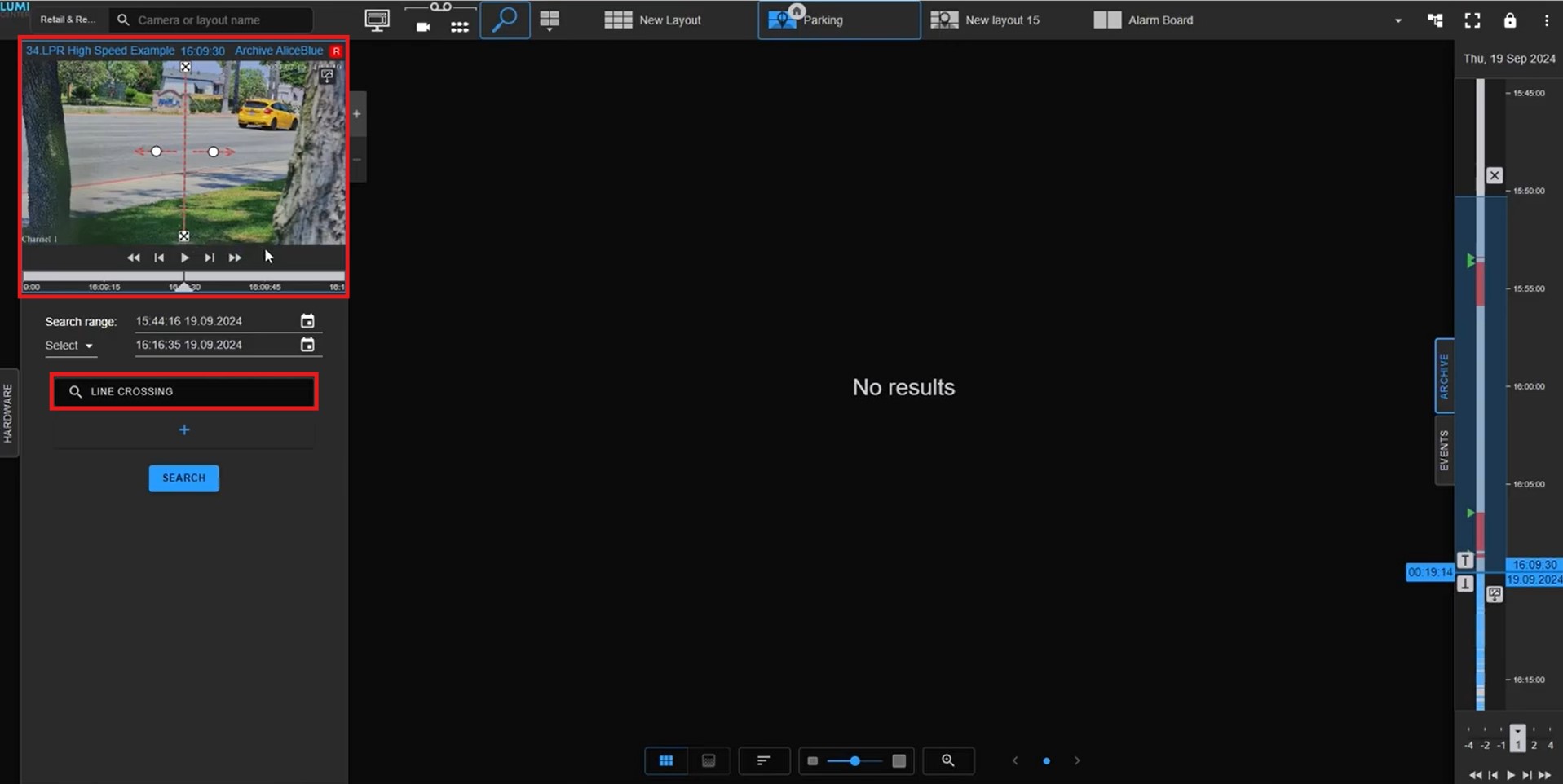Enter fullscreen mode with the expand icon
Image resolution: width=1563 pixels, height=784 pixels.
1472,20
